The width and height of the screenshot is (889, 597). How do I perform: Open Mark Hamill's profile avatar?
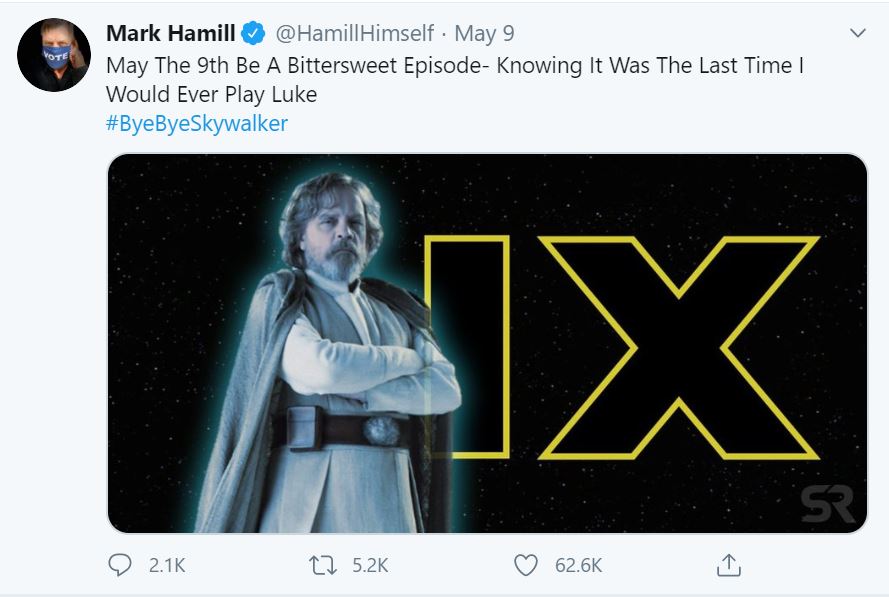(x=55, y=55)
